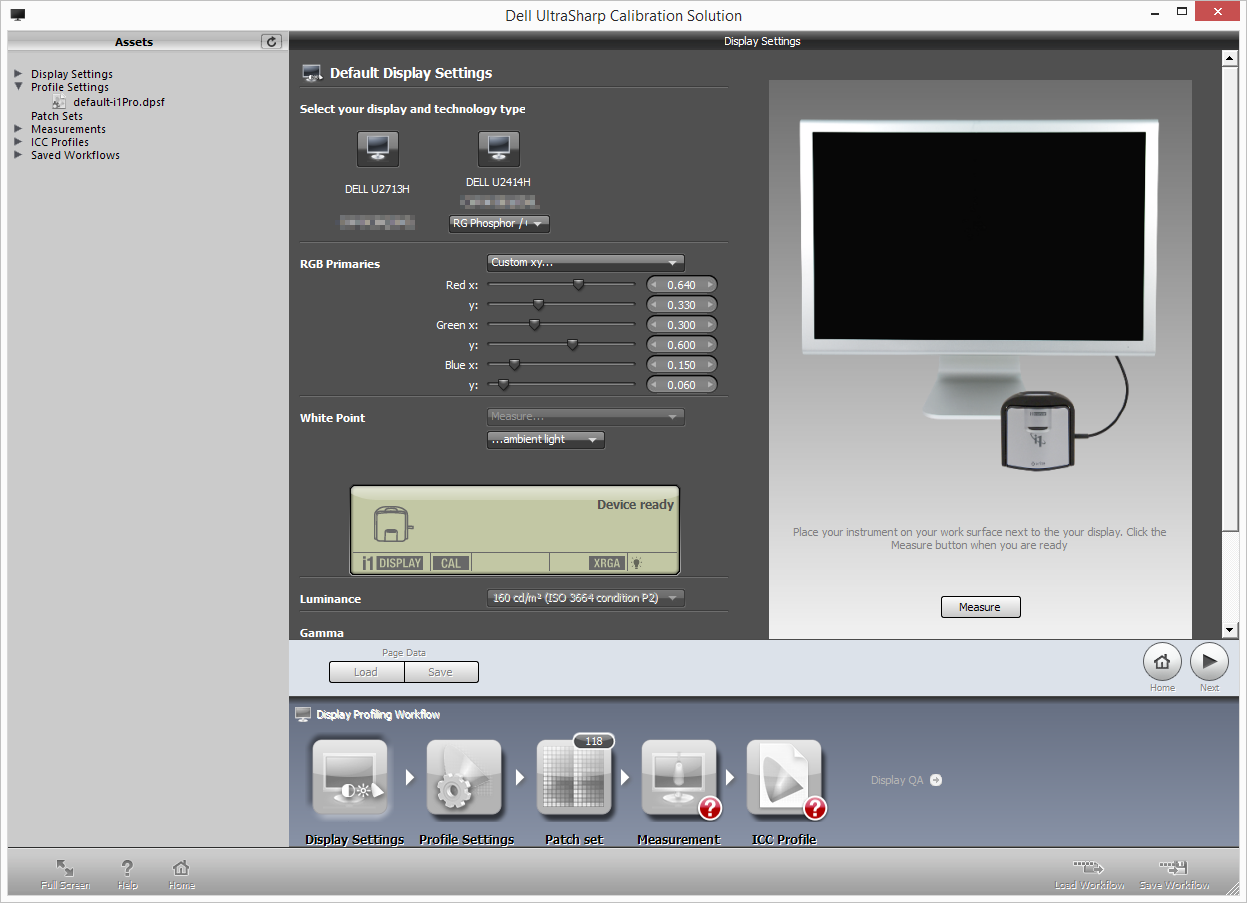
Task: Click the Green x value field 0.300
Action: pos(682,325)
